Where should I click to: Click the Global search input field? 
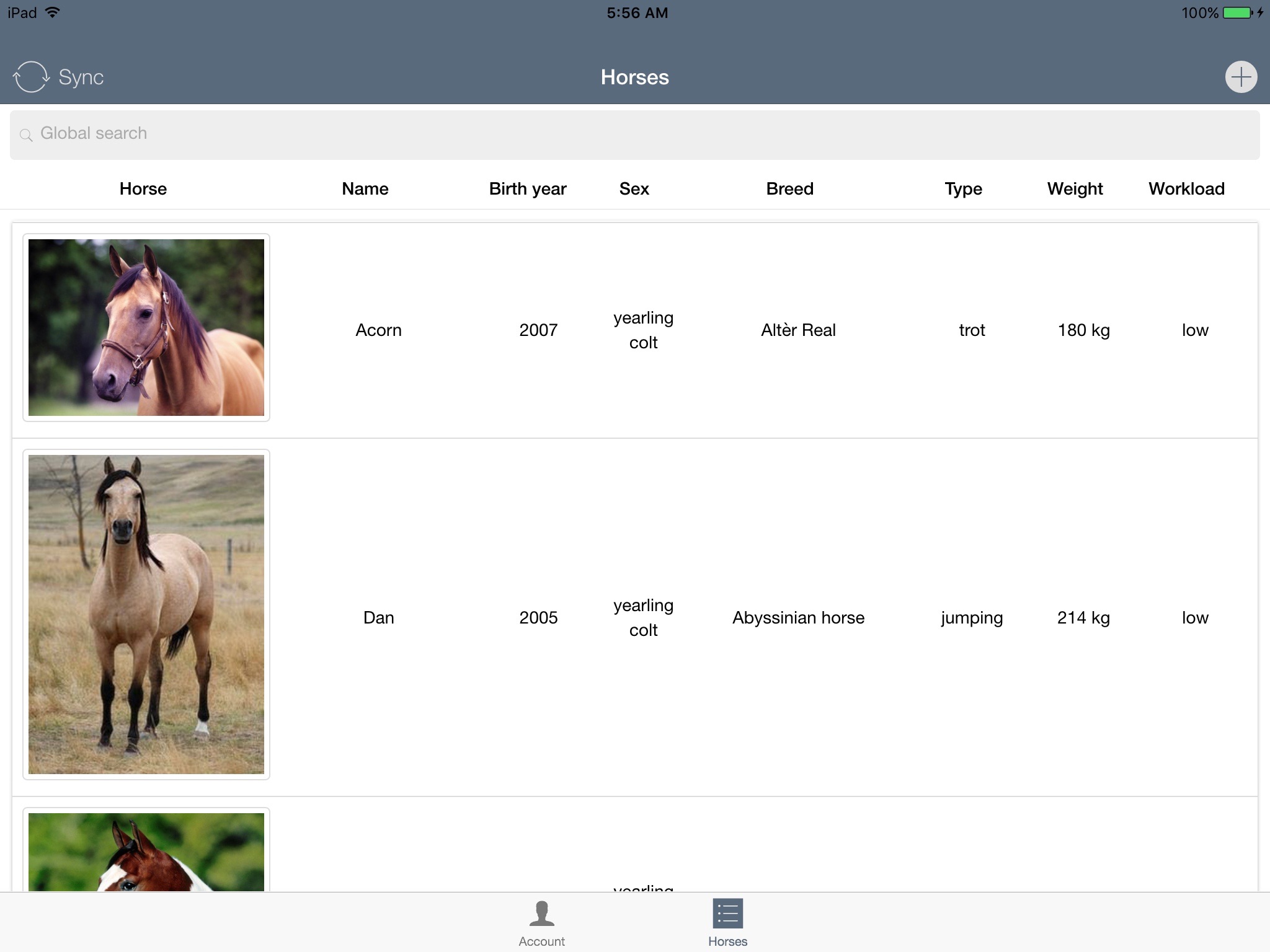[x=635, y=134]
